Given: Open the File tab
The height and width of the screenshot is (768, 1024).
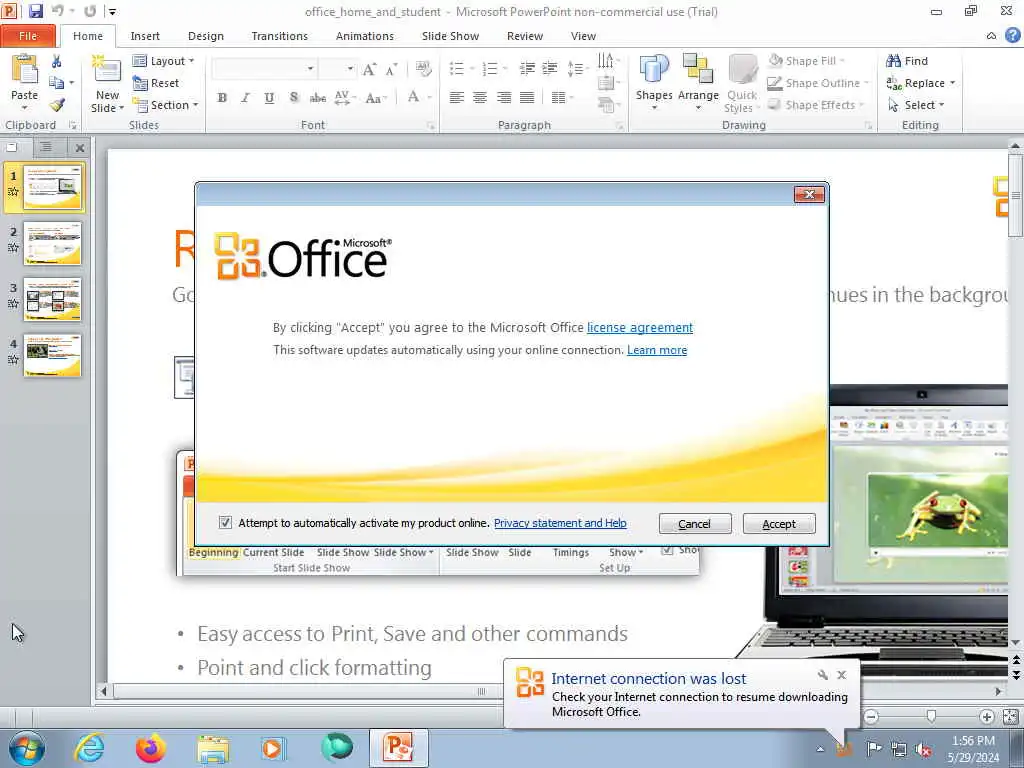Looking at the screenshot, I should tap(28, 36).
